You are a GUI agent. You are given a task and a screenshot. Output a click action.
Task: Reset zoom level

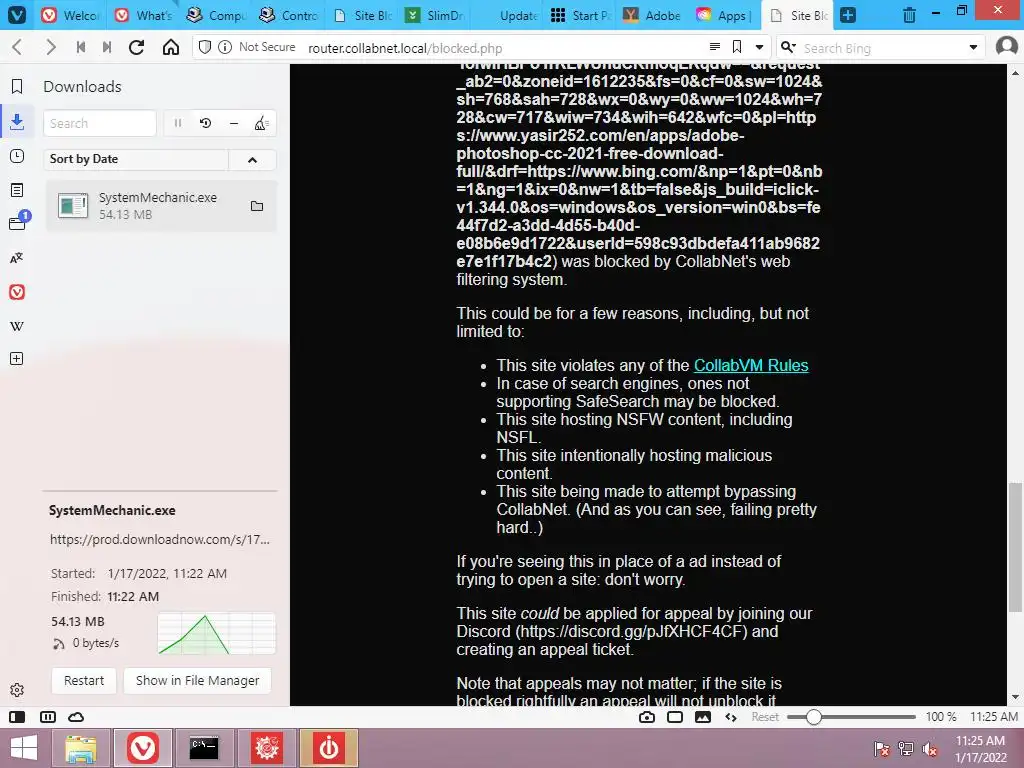pyautogui.click(x=765, y=717)
